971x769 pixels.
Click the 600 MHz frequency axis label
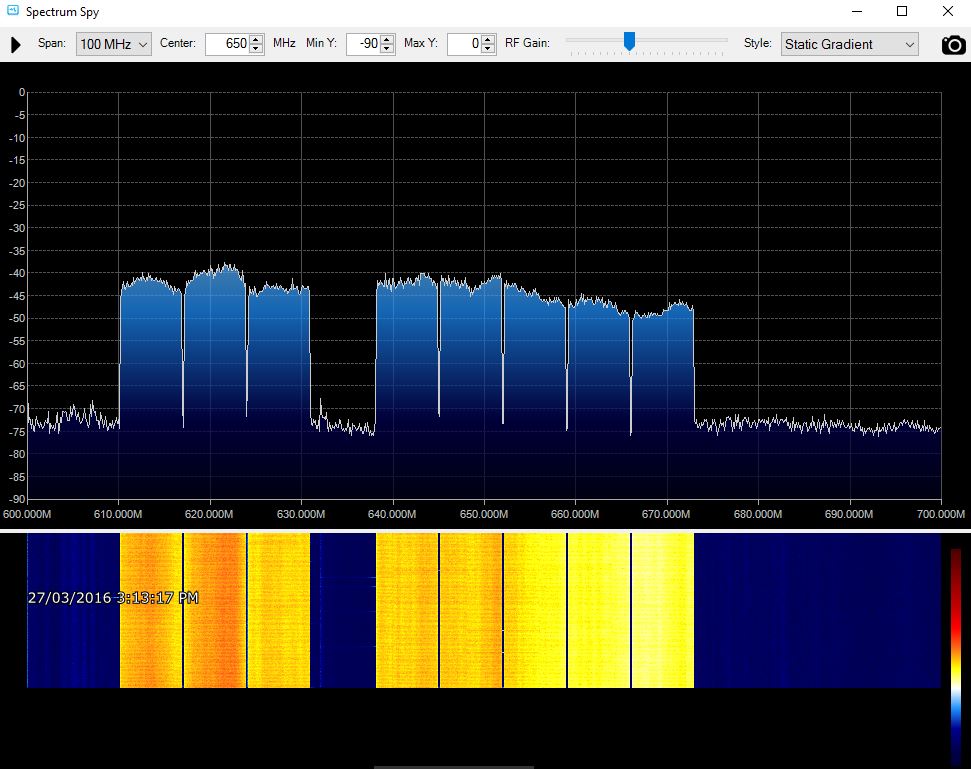click(x=27, y=514)
